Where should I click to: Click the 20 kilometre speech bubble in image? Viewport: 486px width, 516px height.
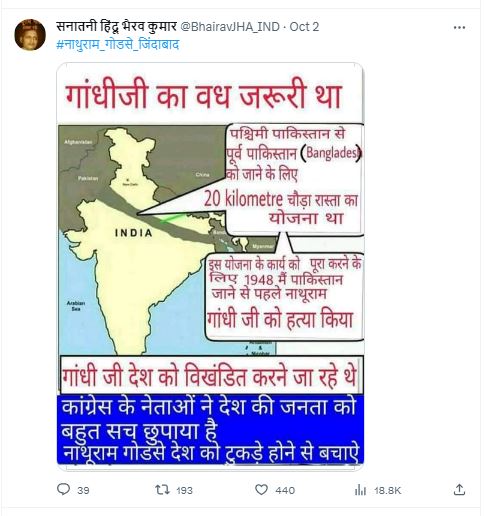293,179
